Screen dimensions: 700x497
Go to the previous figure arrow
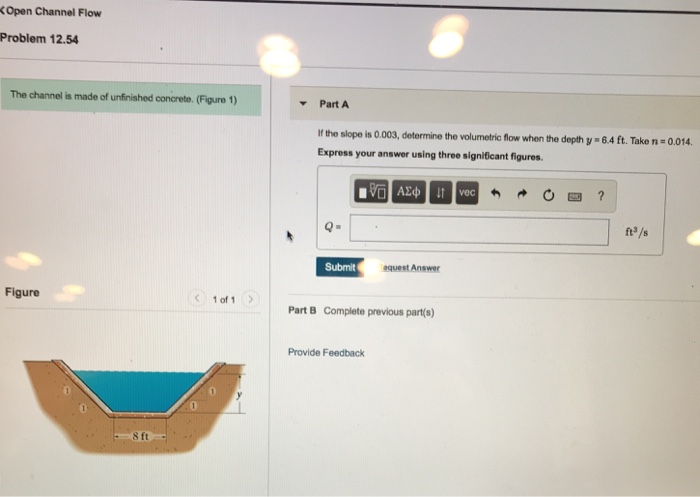(x=197, y=298)
